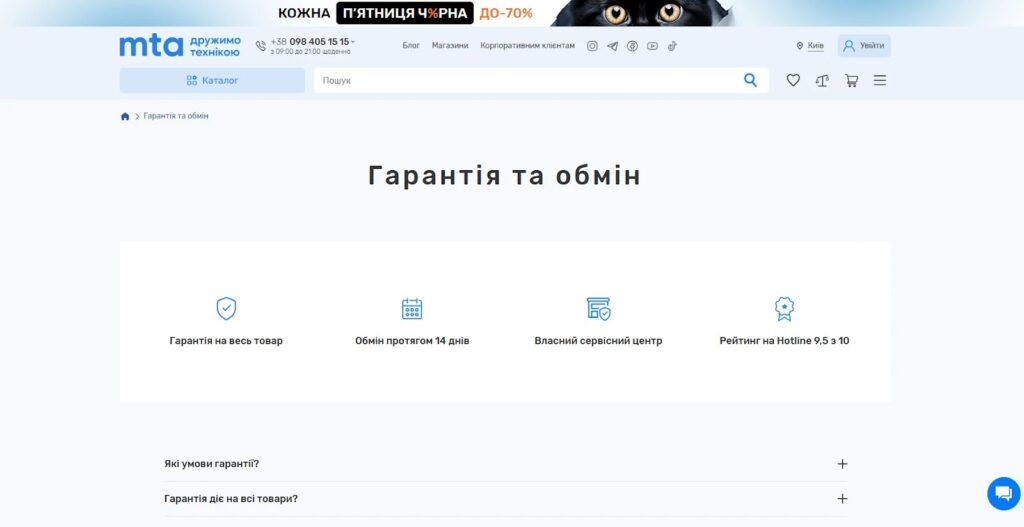This screenshot has width=1024, height=527.
Task: Open the wishlist heart icon
Action: pyautogui.click(x=793, y=80)
